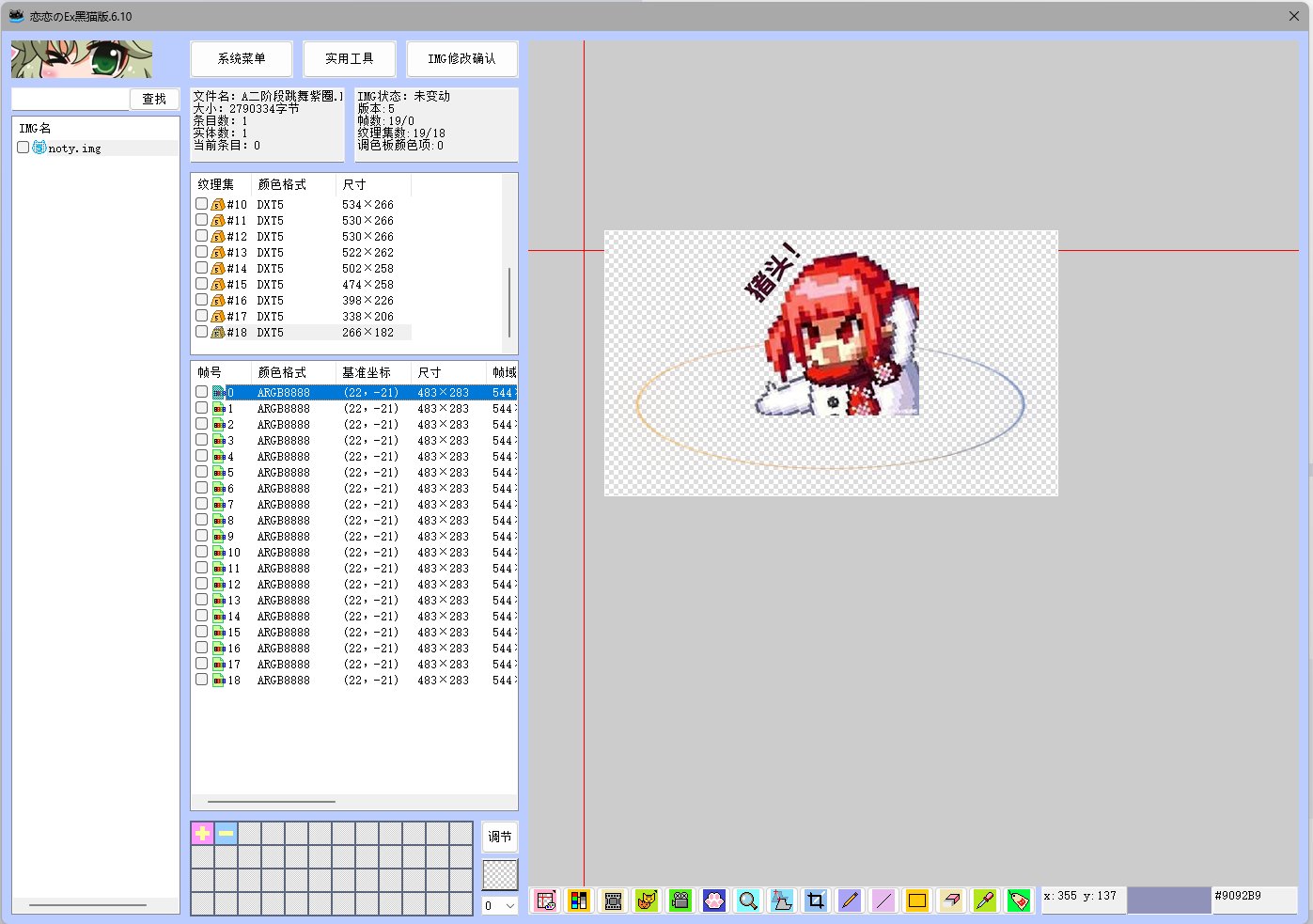1313x924 pixels.
Task: Click the IMG名 list header
Action: coord(95,128)
